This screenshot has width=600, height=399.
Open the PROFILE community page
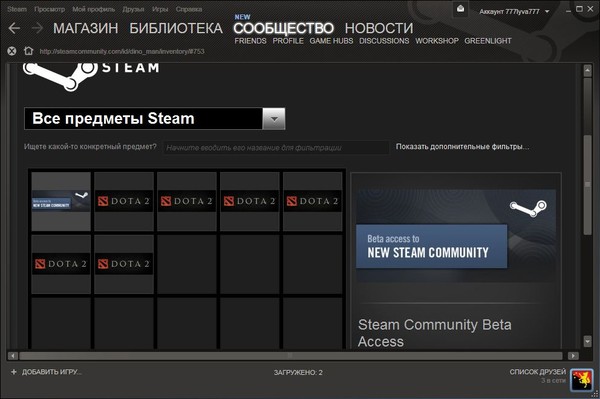click(288, 41)
